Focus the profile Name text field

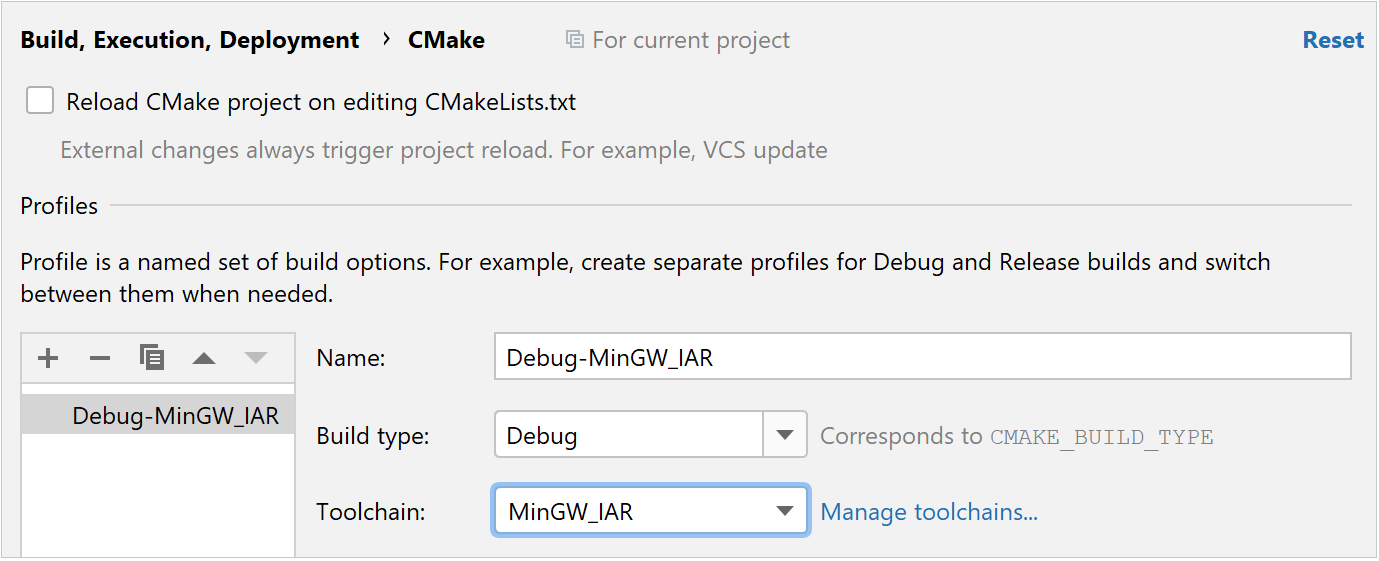tap(922, 358)
